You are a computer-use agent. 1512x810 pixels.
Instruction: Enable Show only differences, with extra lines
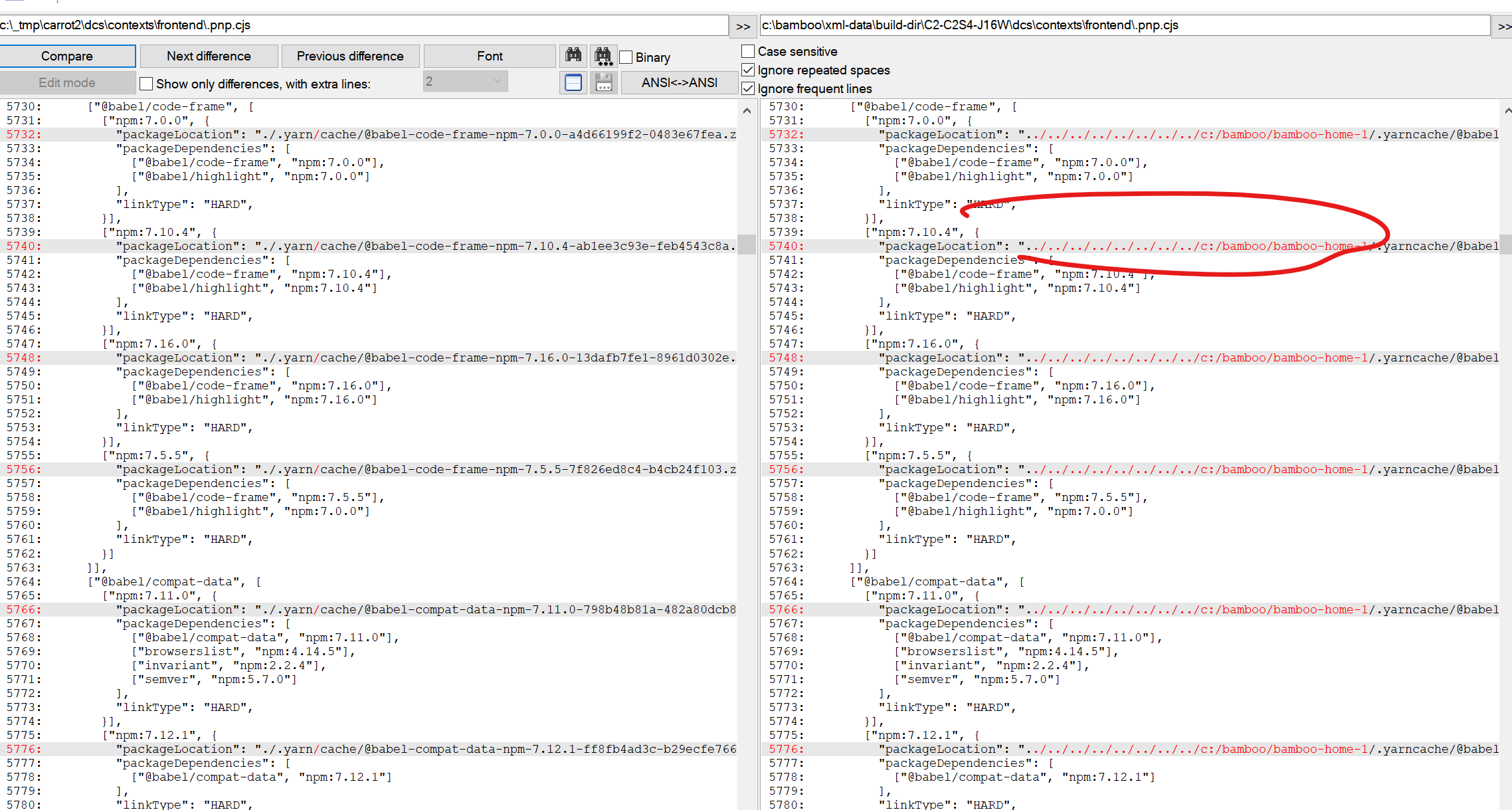pos(146,83)
